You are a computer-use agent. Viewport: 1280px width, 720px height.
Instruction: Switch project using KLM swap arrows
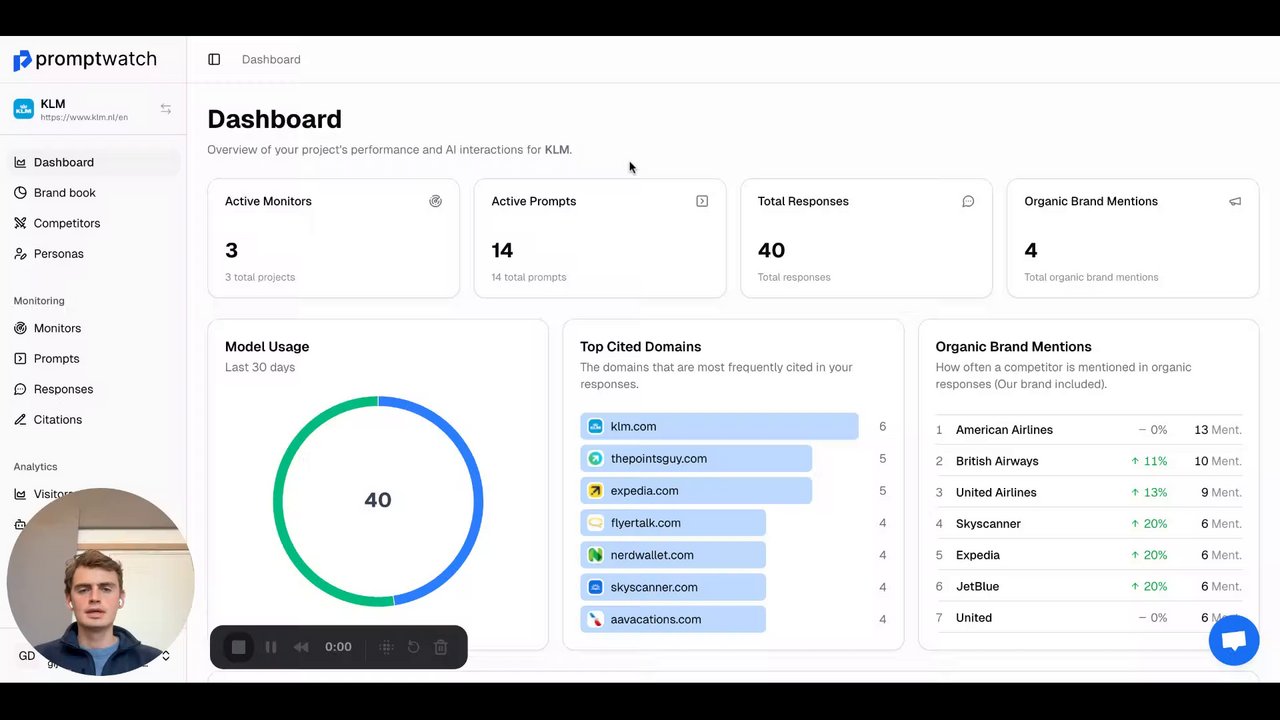(x=166, y=108)
